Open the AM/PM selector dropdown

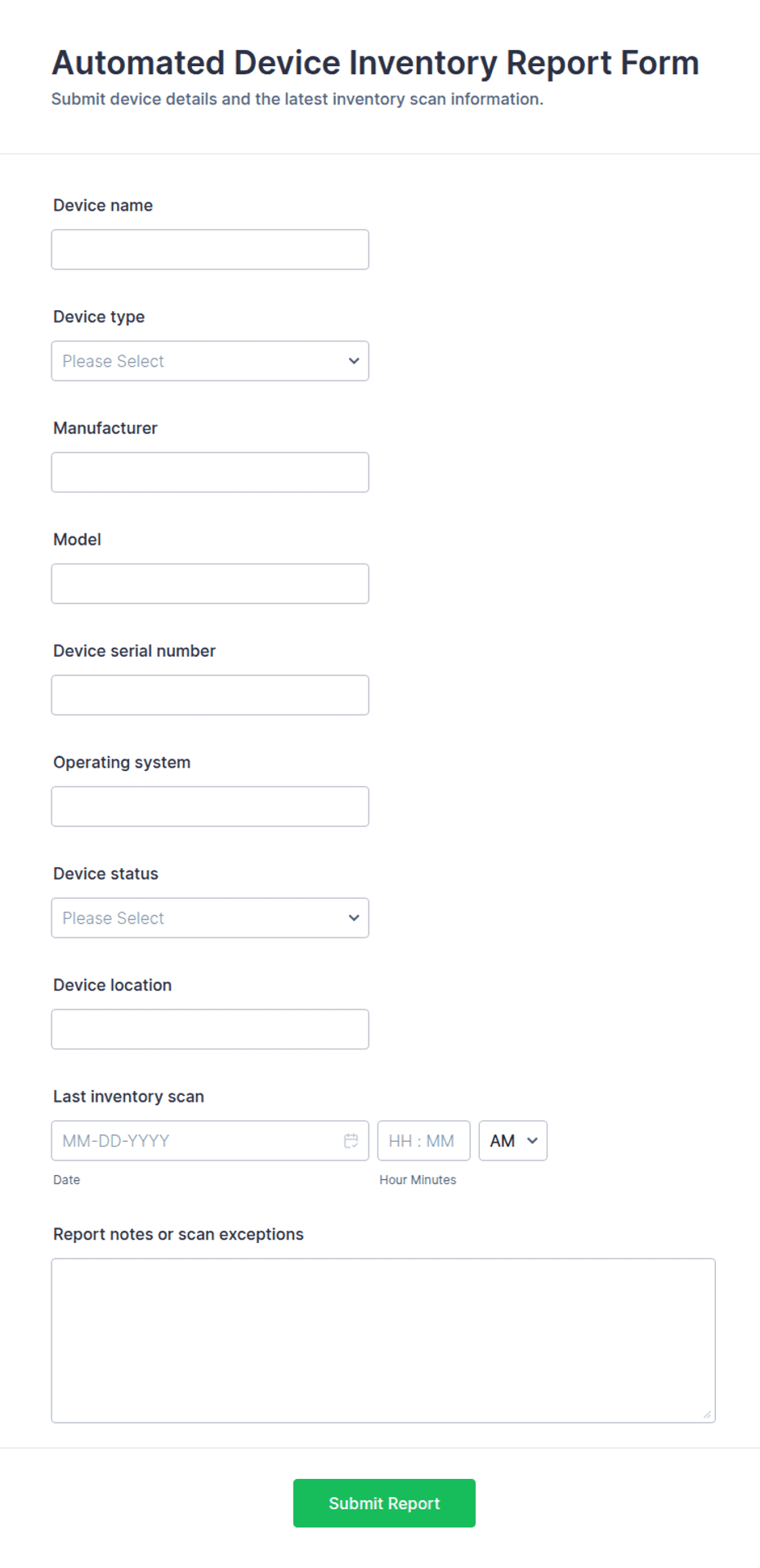click(x=513, y=1141)
